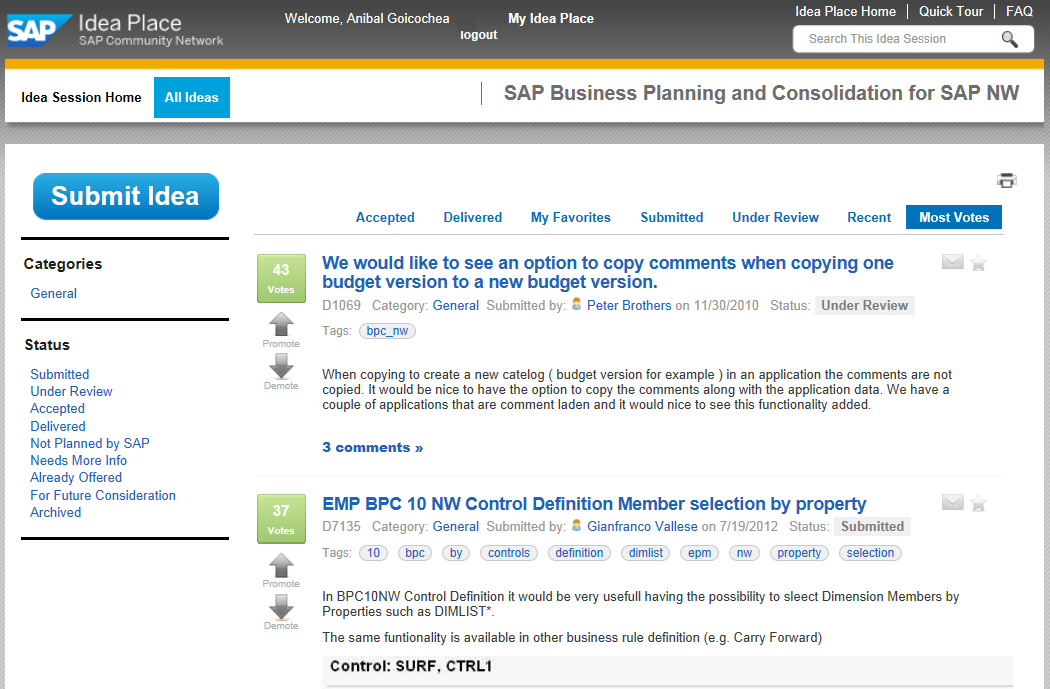Promote the EMP BPC 10 idea
1050x689 pixels.
[x=281, y=566]
